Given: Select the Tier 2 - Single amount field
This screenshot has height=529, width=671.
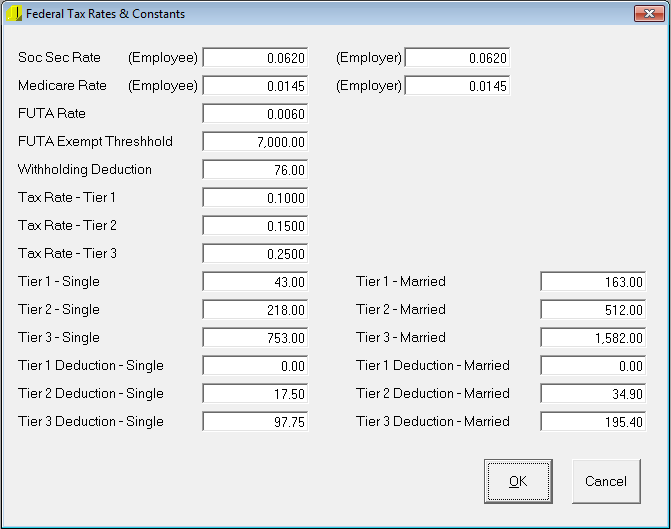Looking at the screenshot, I should 255,310.
